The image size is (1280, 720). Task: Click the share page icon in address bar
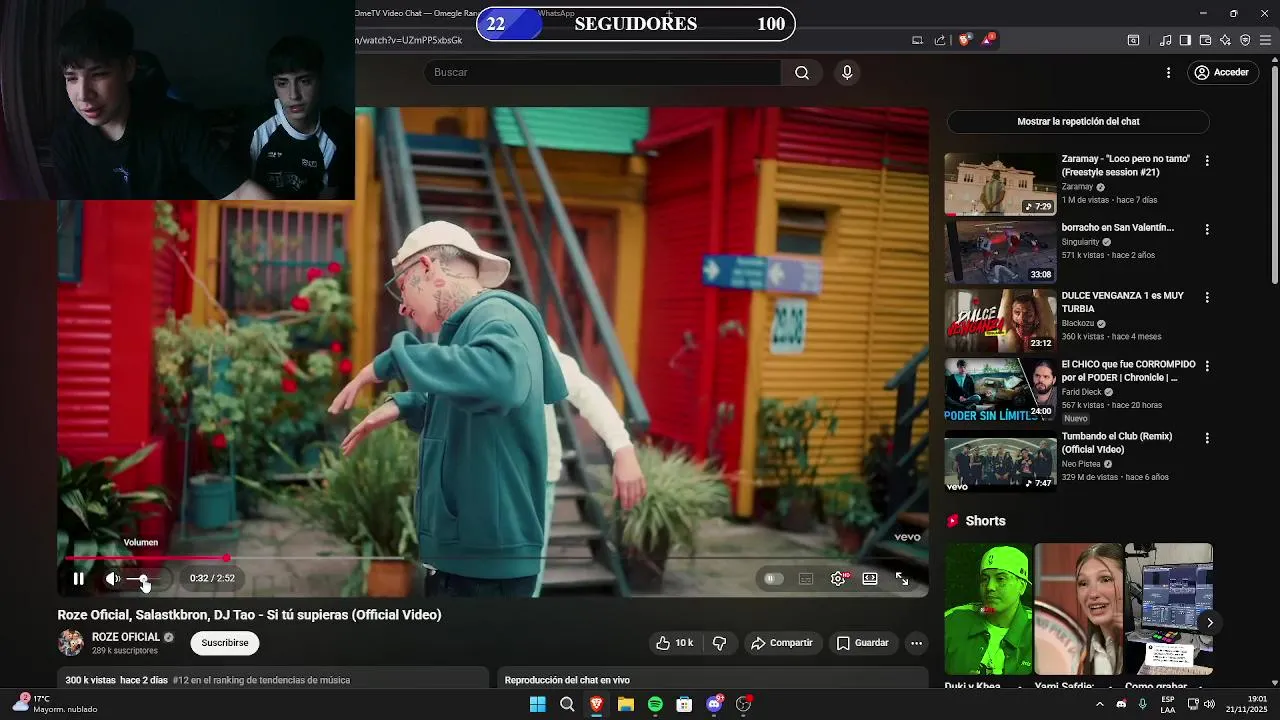click(x=940, y=40)
